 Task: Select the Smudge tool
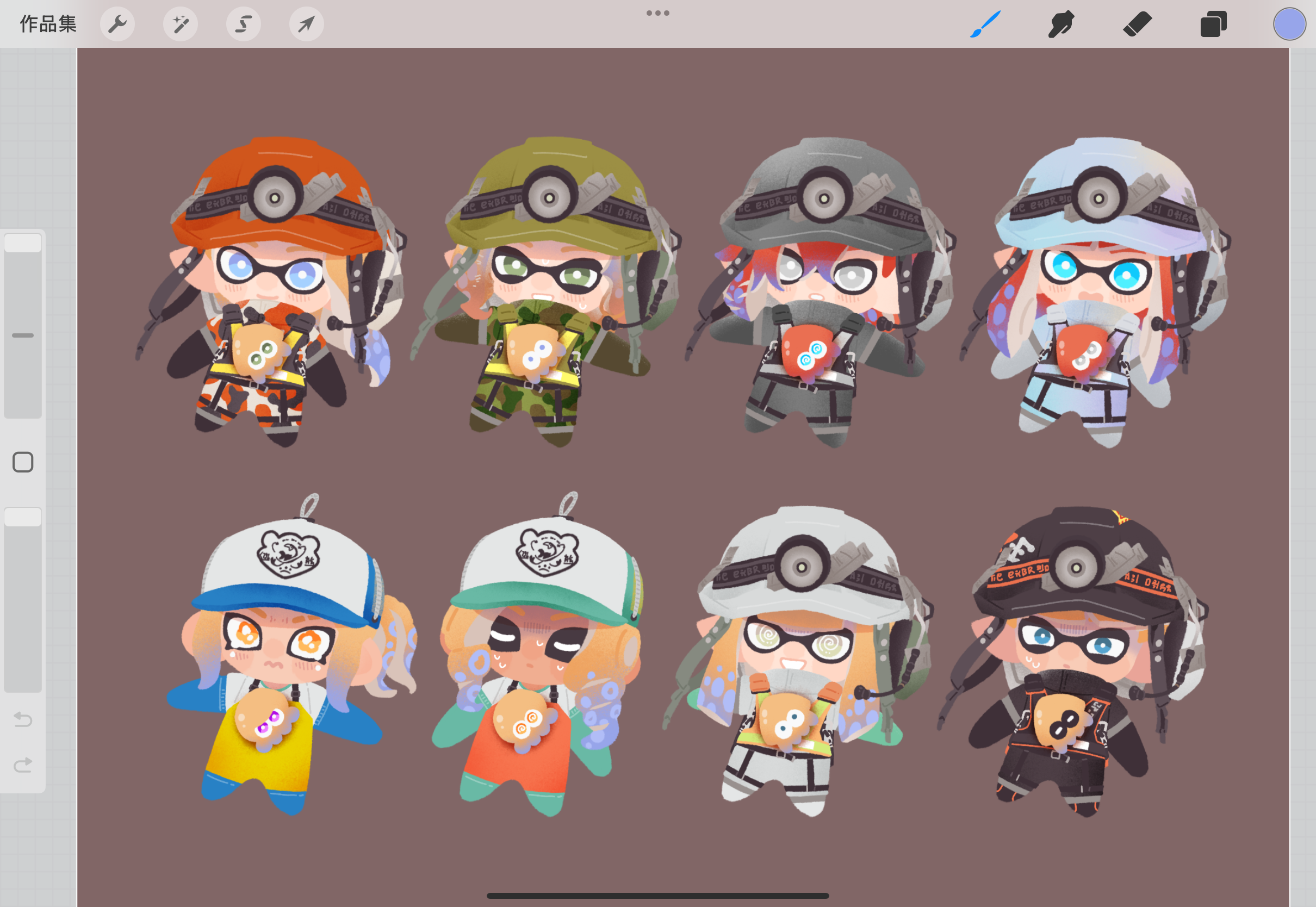(1060, 24)
